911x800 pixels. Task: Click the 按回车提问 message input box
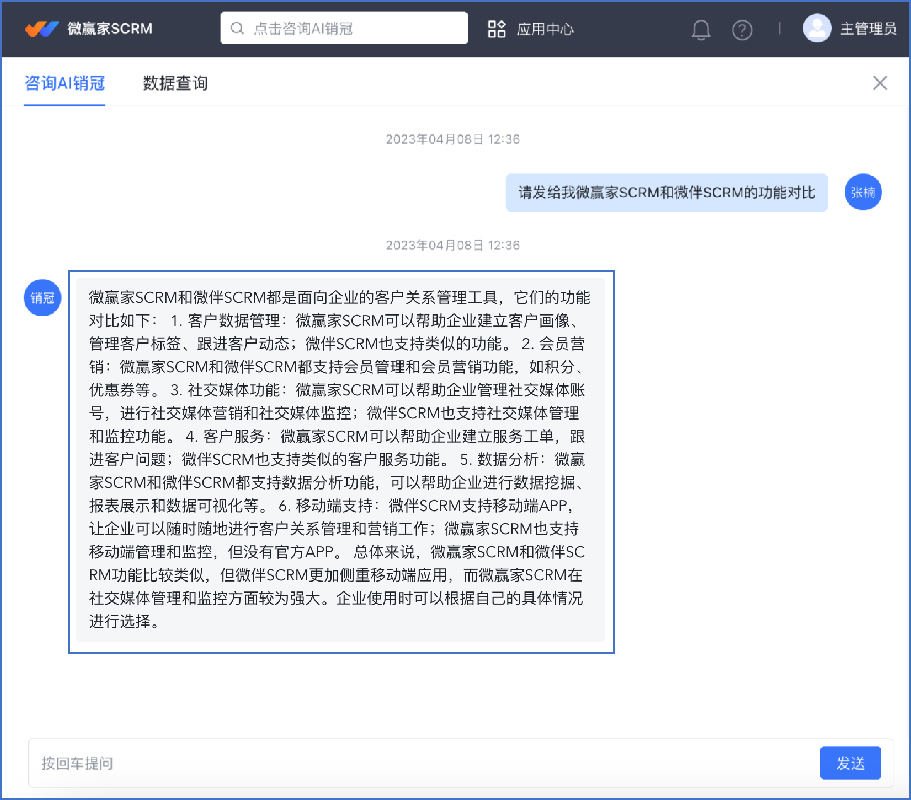[420, 763]
